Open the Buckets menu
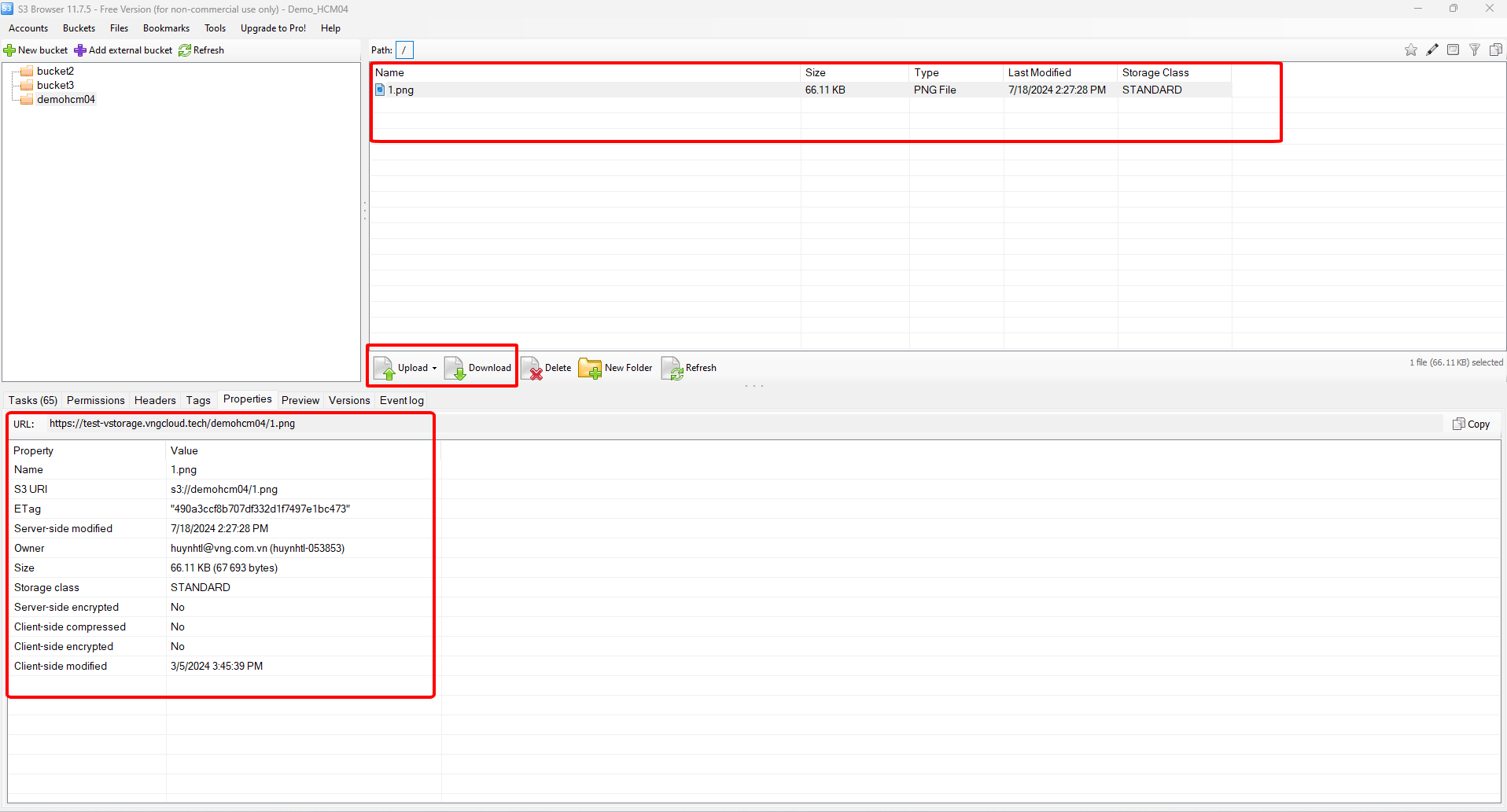1507x812 pixels. click(x=79, y=28)
